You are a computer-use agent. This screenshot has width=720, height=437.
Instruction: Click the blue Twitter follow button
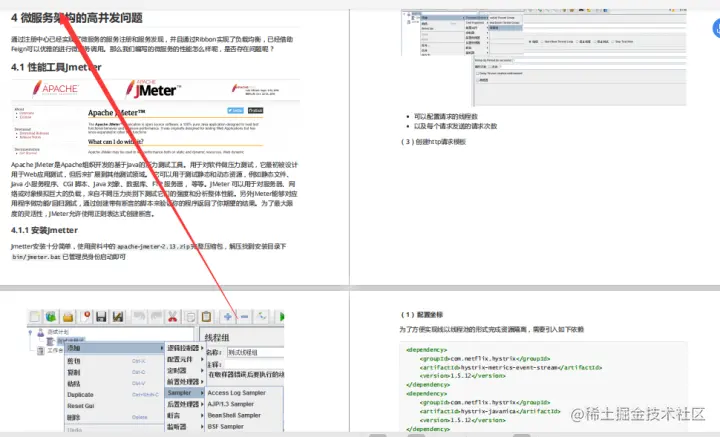pos(236,111)
